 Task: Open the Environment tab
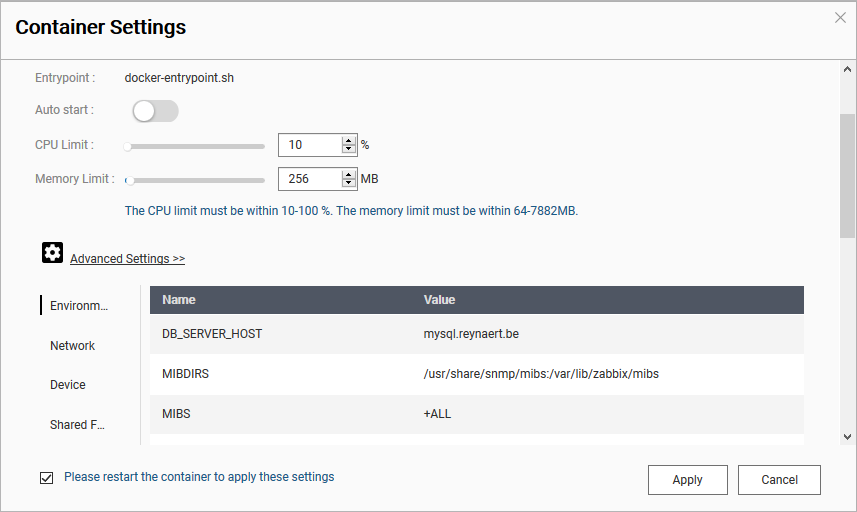coord(79,305)
